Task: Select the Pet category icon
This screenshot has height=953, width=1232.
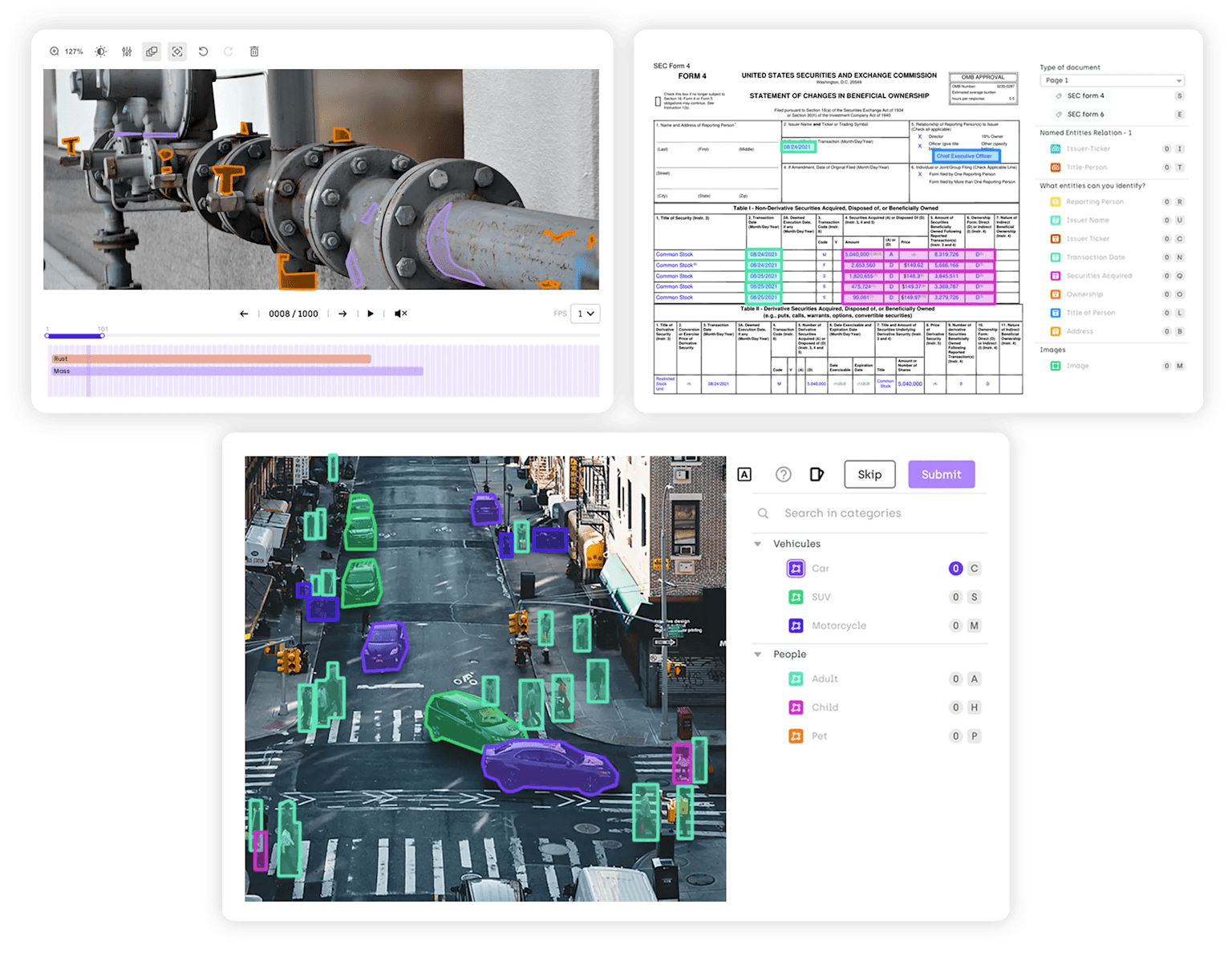Action: pos(796,736)
